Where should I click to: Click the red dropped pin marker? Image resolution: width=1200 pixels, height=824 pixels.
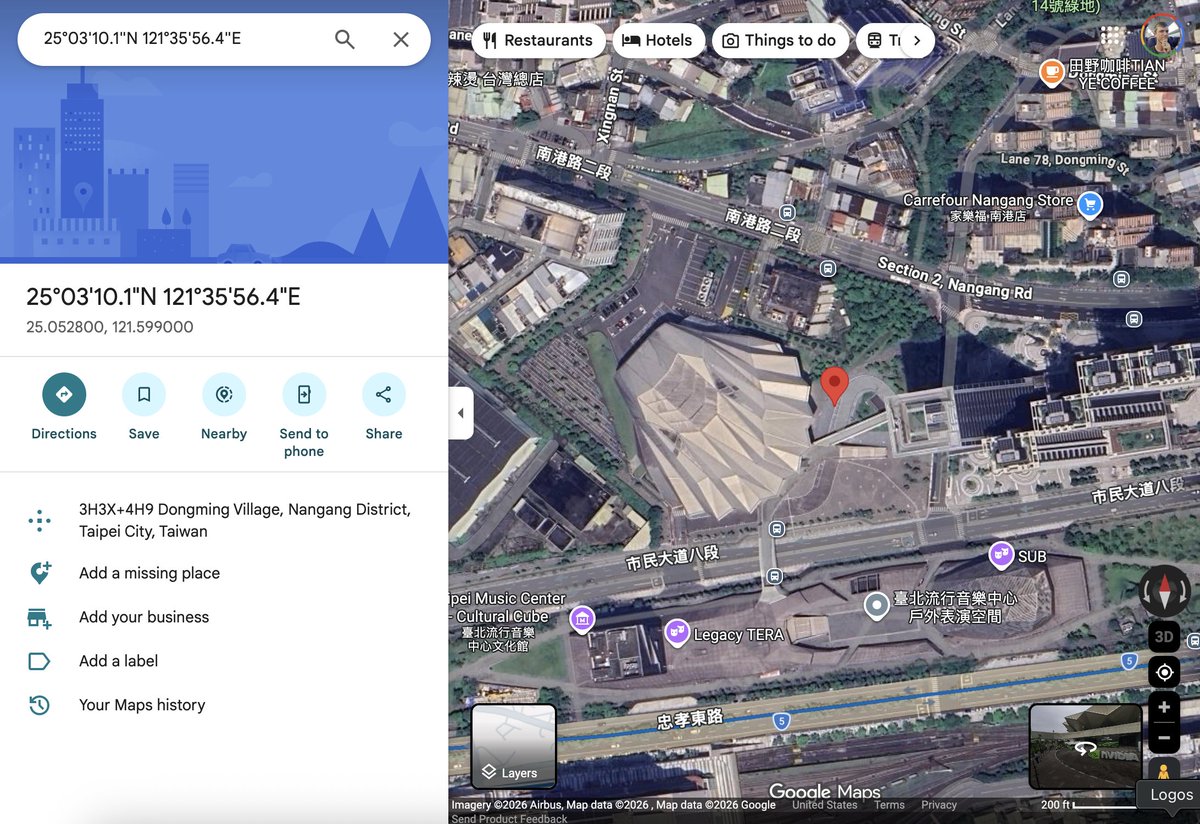835,385
